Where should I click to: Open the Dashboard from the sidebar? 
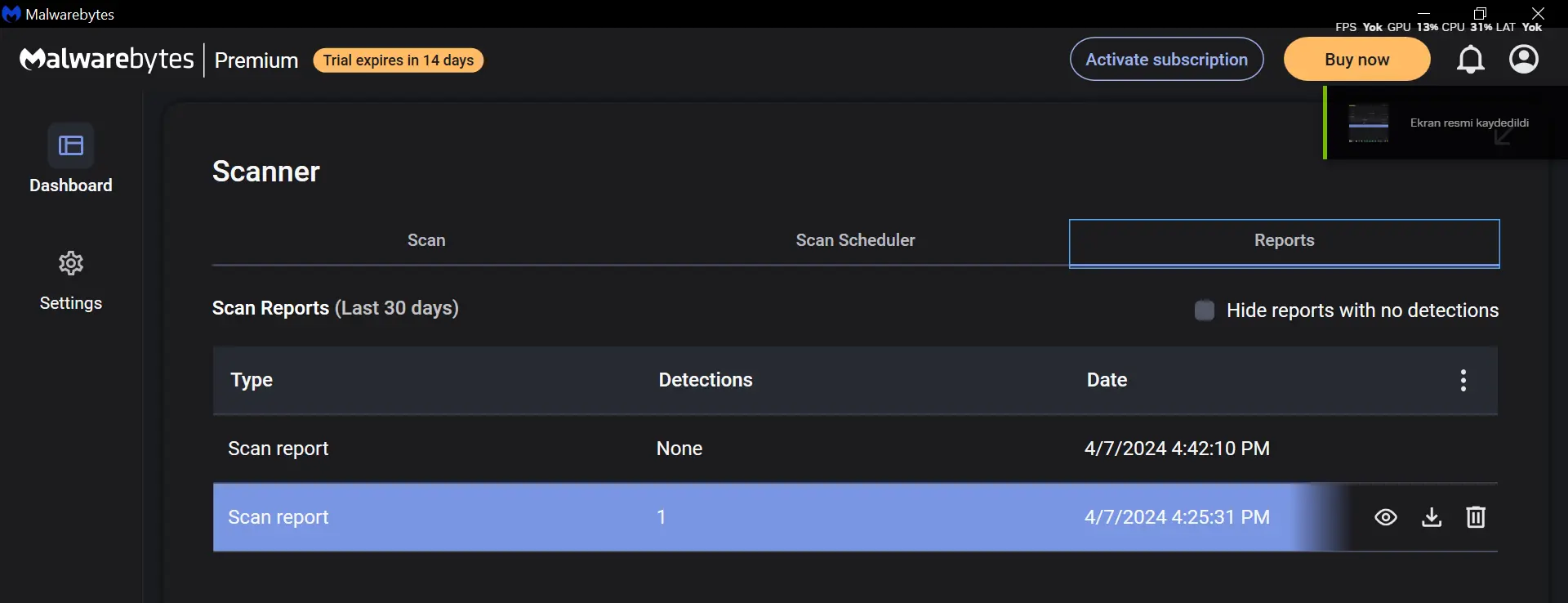[x=71, y=159]
